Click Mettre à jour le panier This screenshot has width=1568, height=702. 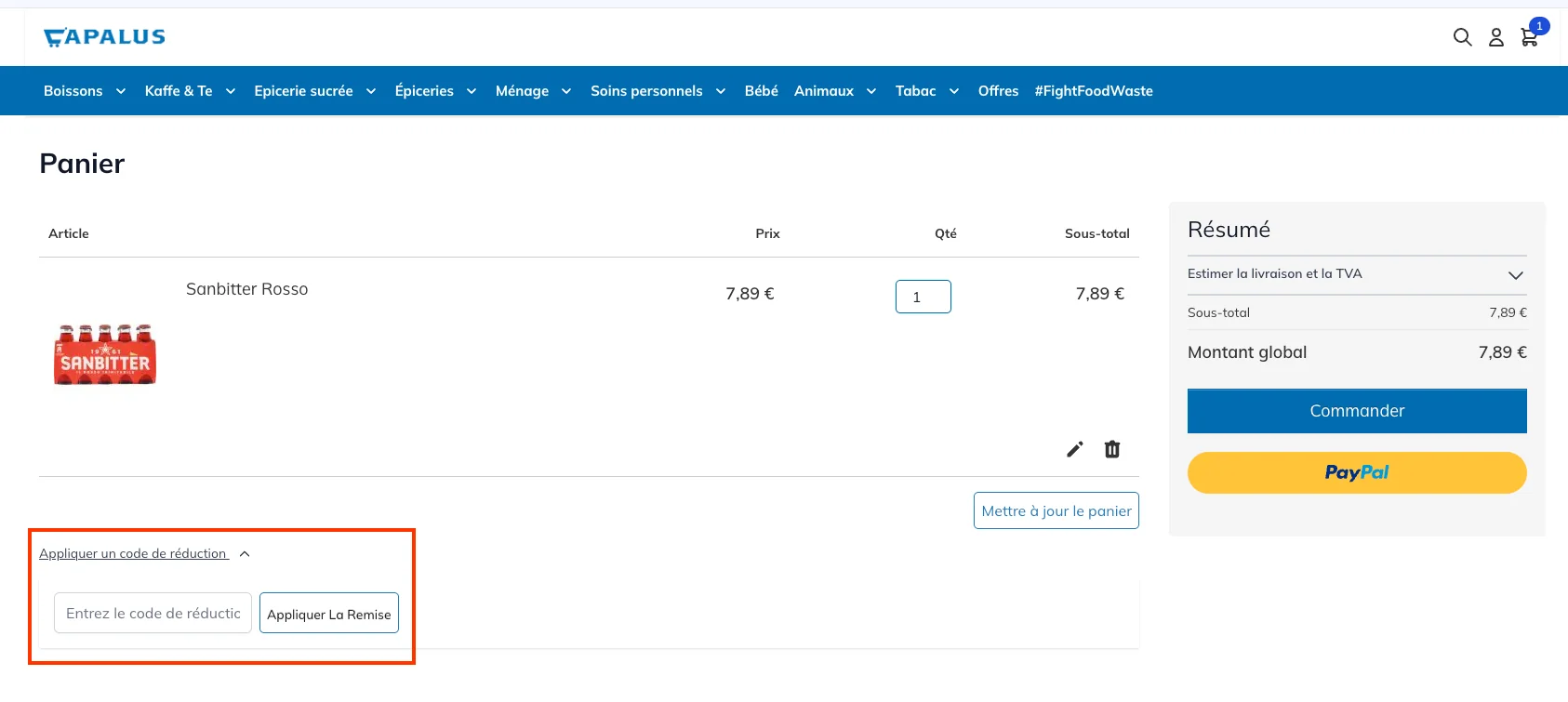click(x=1056, y=510)
